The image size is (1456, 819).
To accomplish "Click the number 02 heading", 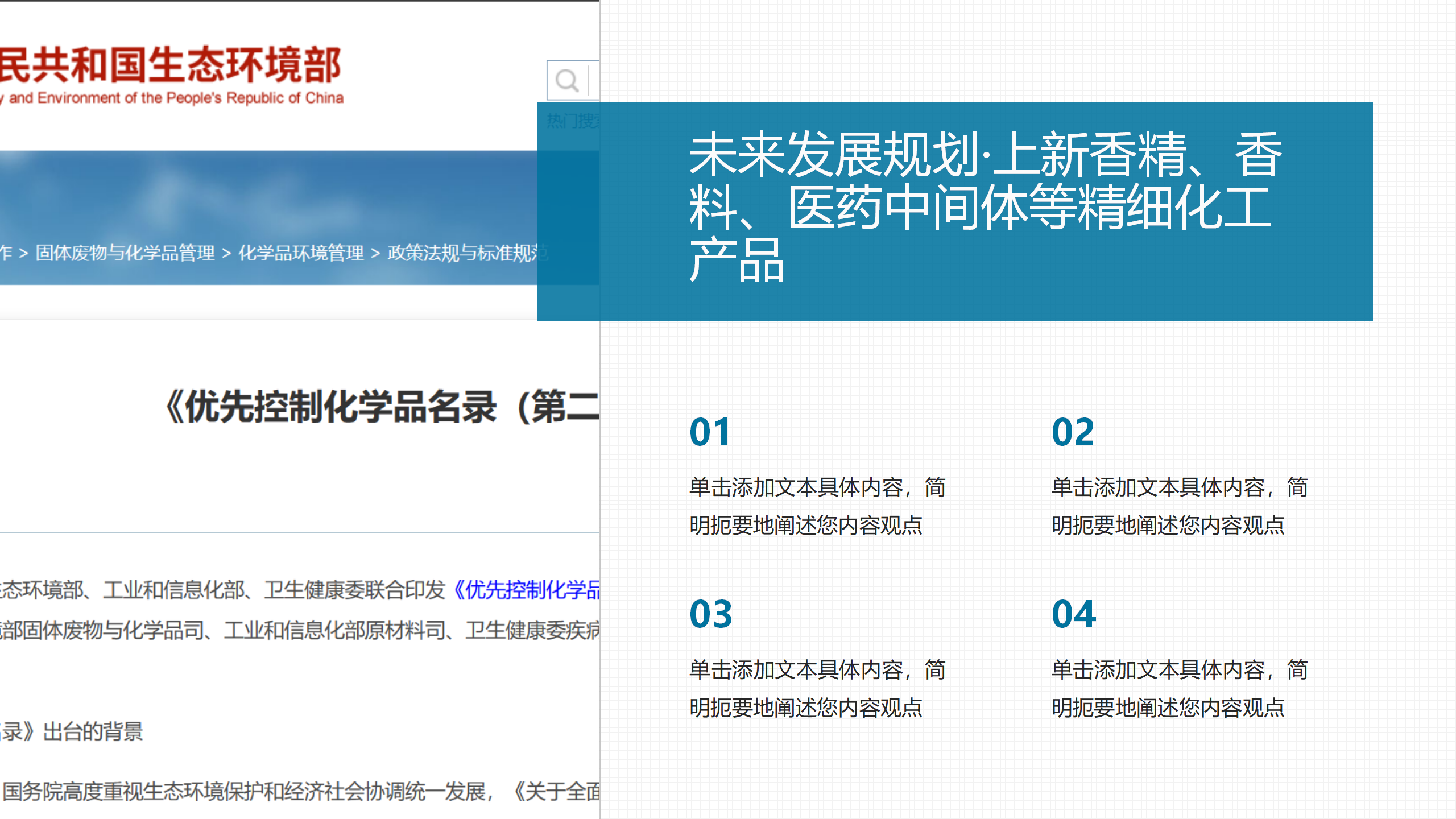I will point(1073,432).
